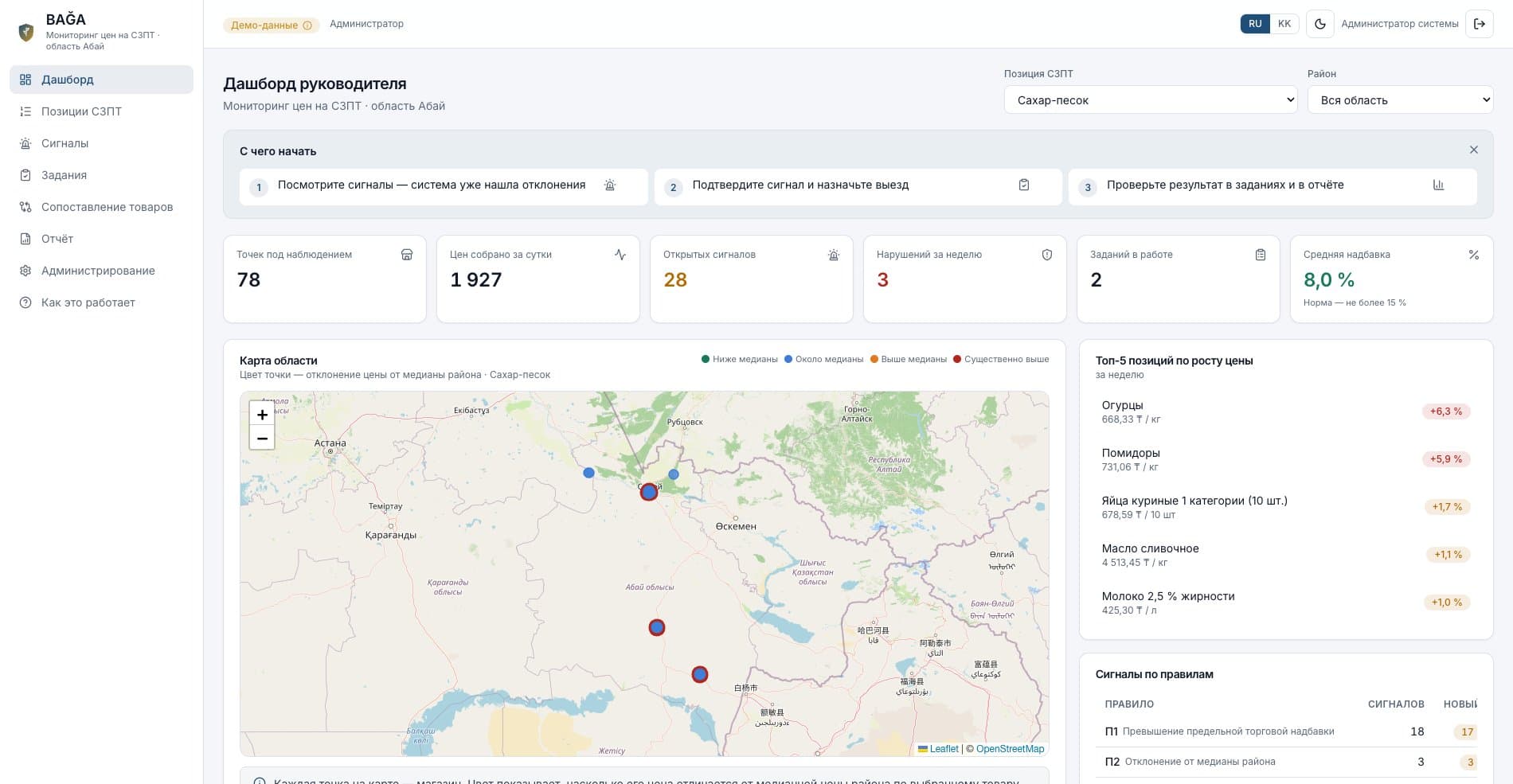Viewport: 1513px width, 784px height.
Task: Click the Сигналы siren icon in sidebar
Action: coord(25,143)
